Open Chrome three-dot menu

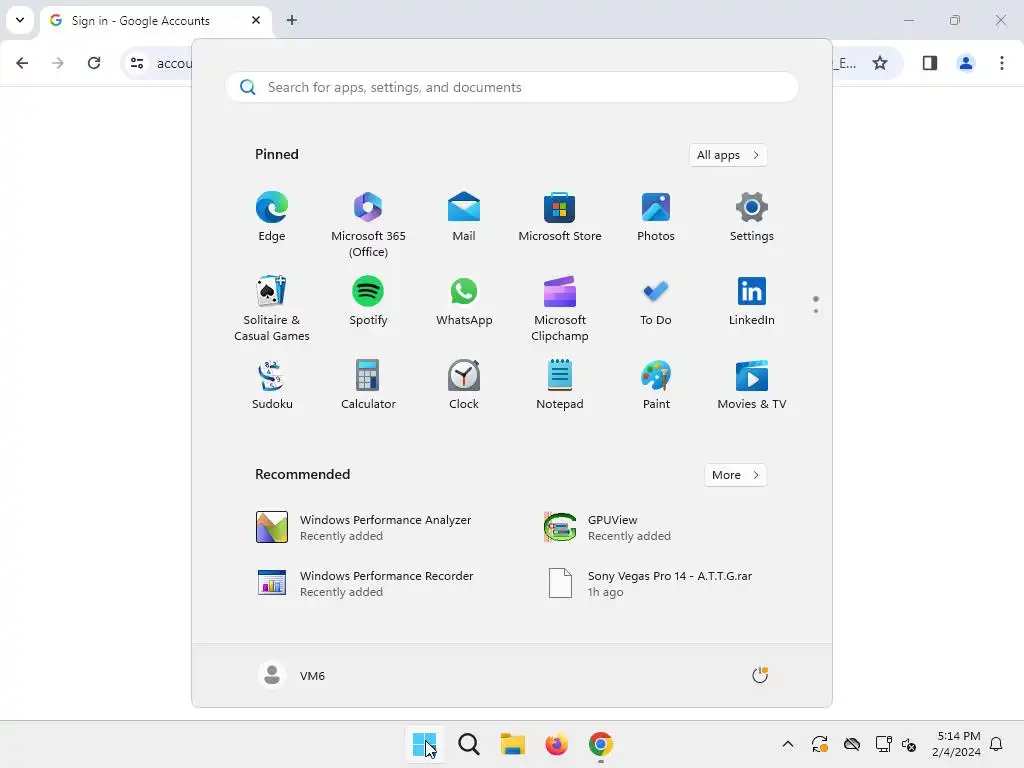point(1002,63)
